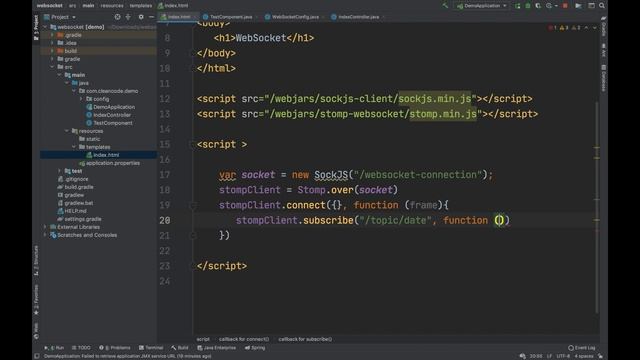
Task: Click Expand All icon in Project panel
Action: 128,17
